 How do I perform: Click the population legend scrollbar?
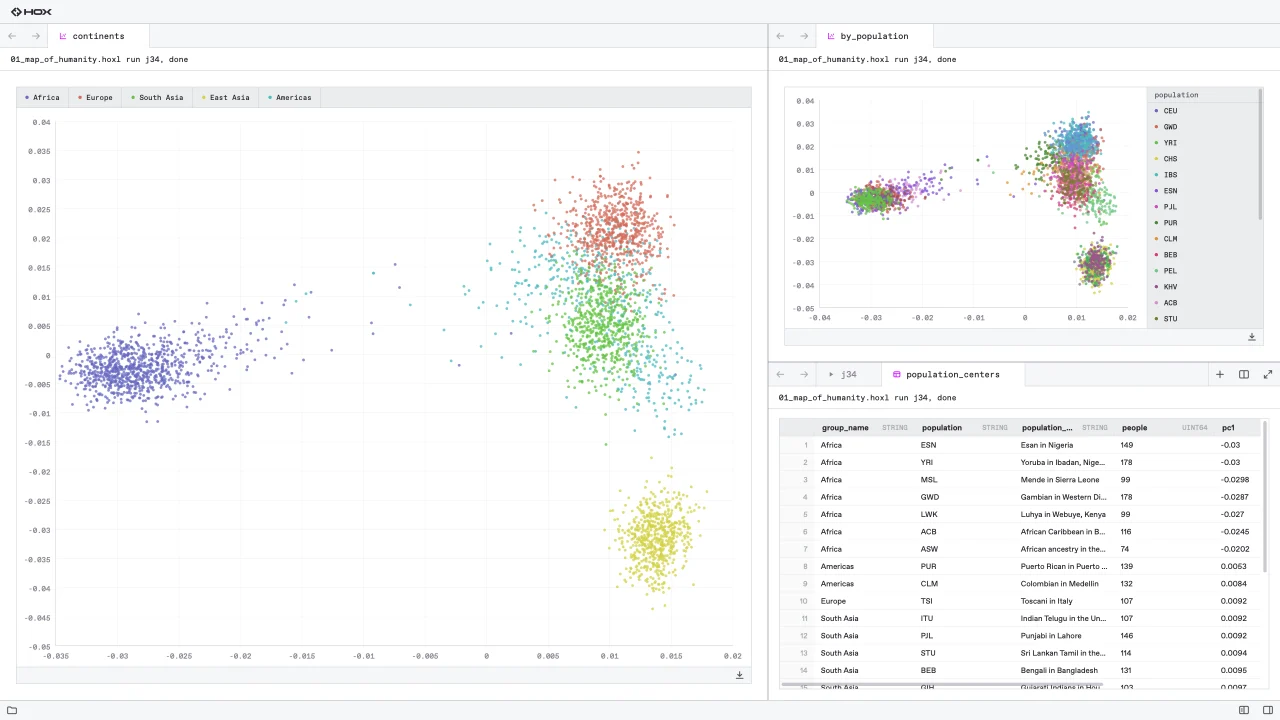pos(1260,154)
